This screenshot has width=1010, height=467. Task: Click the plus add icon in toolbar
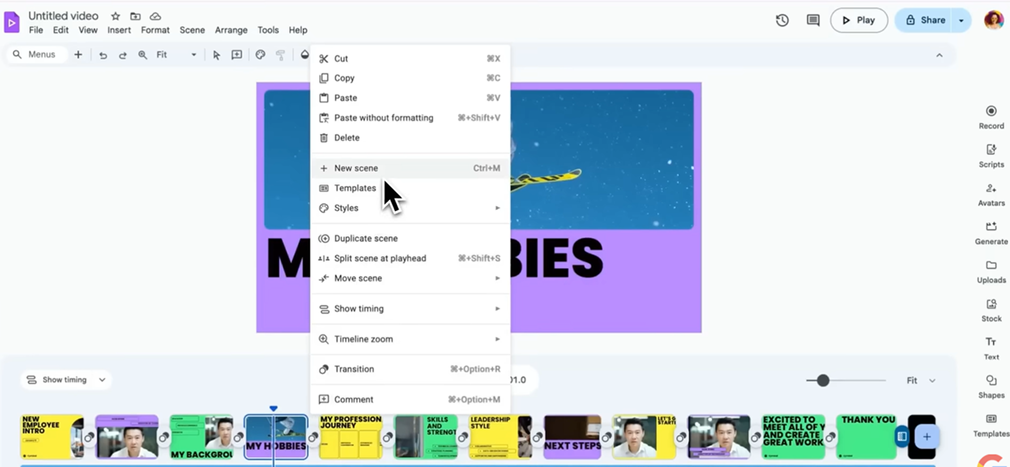tap(78, 55)
